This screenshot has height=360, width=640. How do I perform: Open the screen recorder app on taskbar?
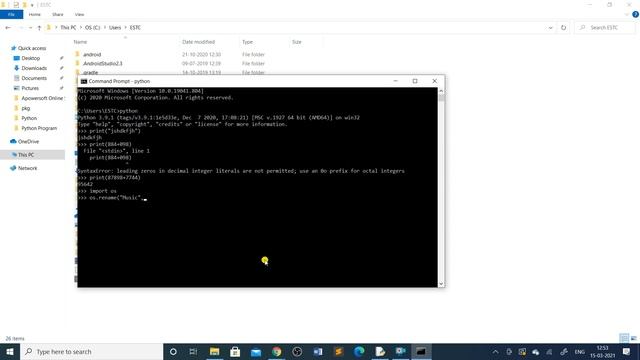tap(400, 351)
